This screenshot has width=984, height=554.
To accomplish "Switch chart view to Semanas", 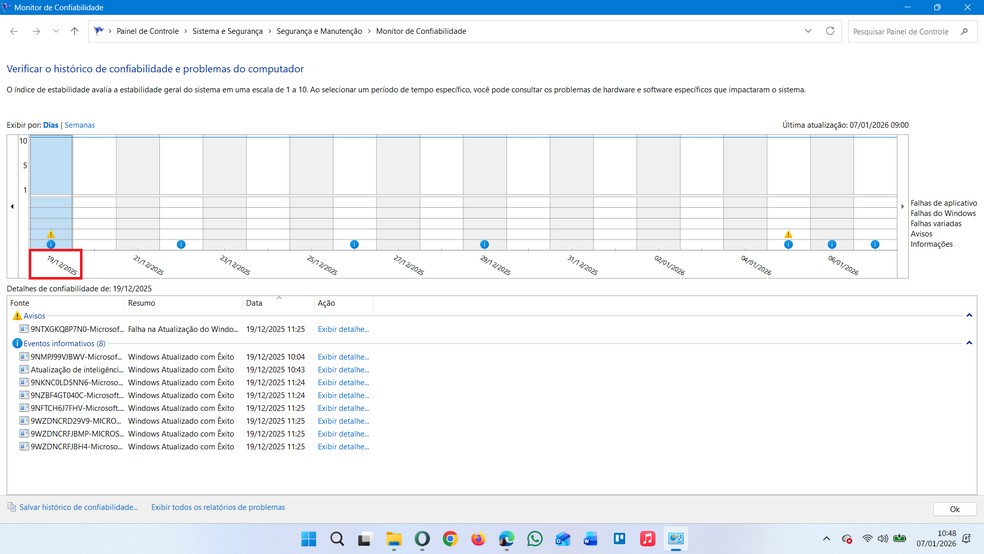I will (x=80, y=125).
